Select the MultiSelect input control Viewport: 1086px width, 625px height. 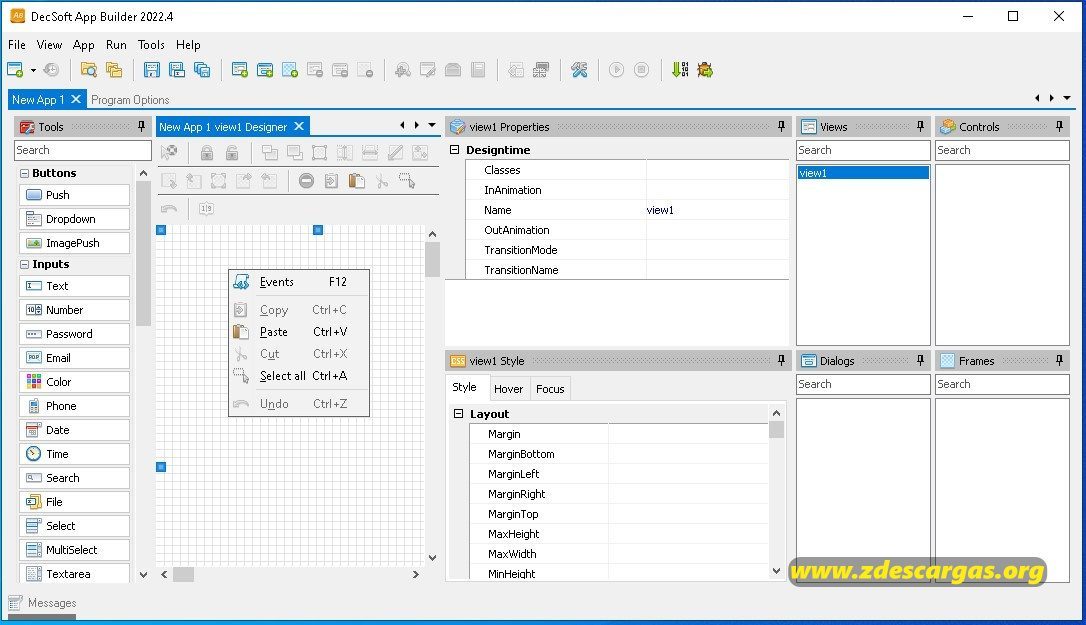75,550
